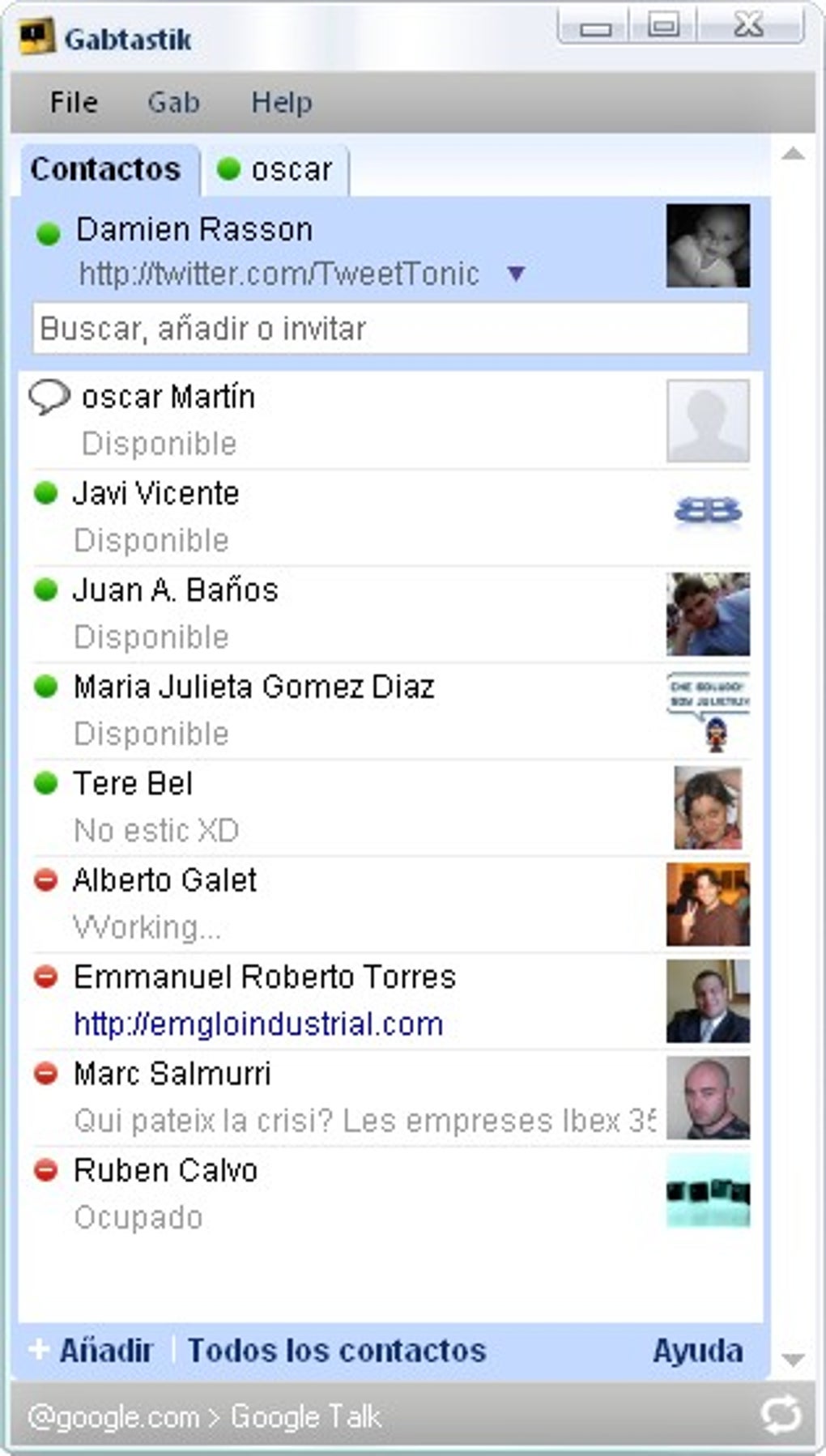Click the scrollbar up arrow

point(793,154)
